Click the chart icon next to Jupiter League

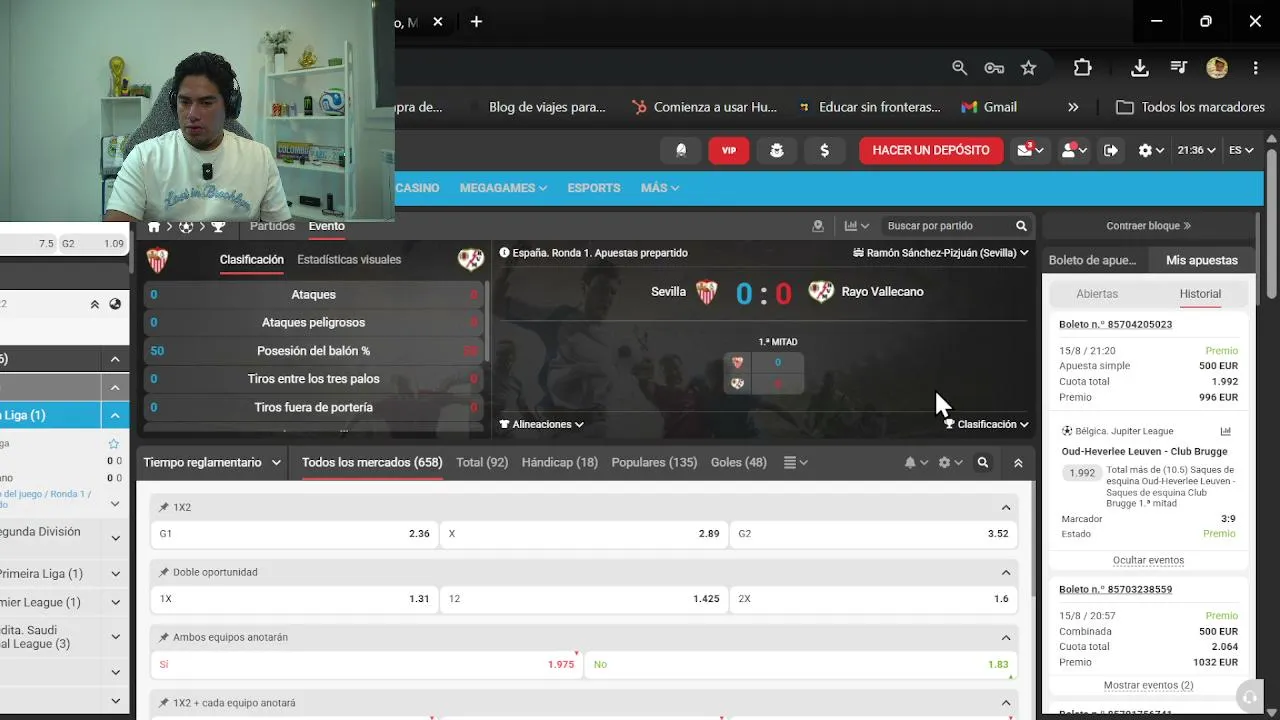click(1226, 431)
